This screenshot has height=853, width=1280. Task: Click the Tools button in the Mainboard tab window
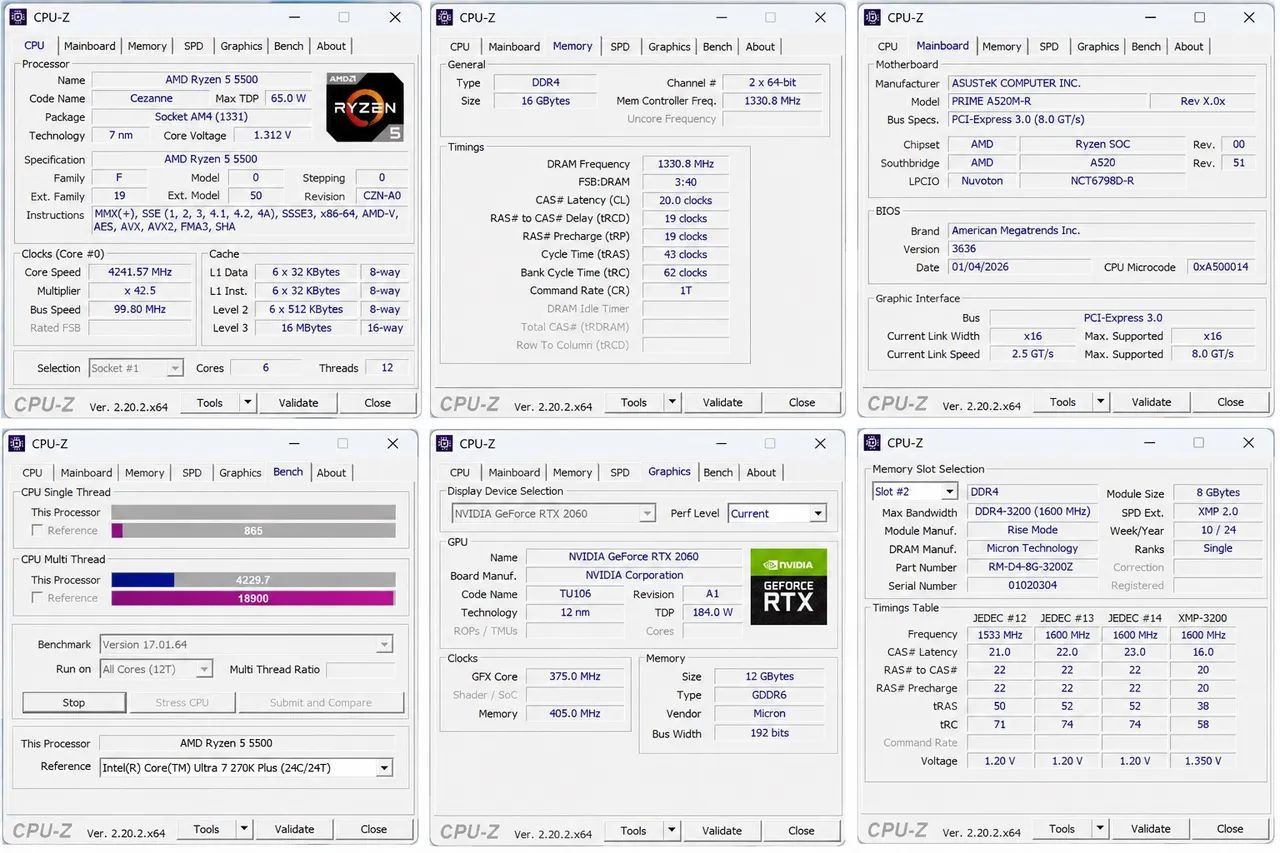1063,402
